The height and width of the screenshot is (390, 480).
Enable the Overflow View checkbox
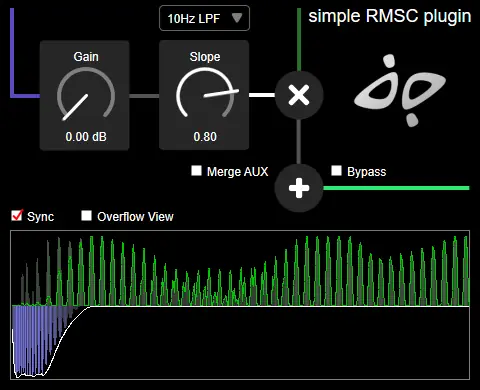coord(86,216)
